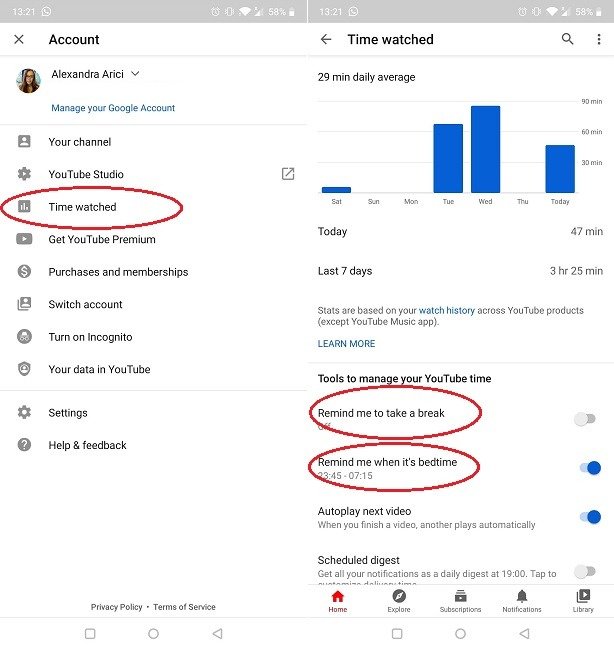Close the Account screen with the X icon
Viewport: 614px width, 650px height.
19,39
